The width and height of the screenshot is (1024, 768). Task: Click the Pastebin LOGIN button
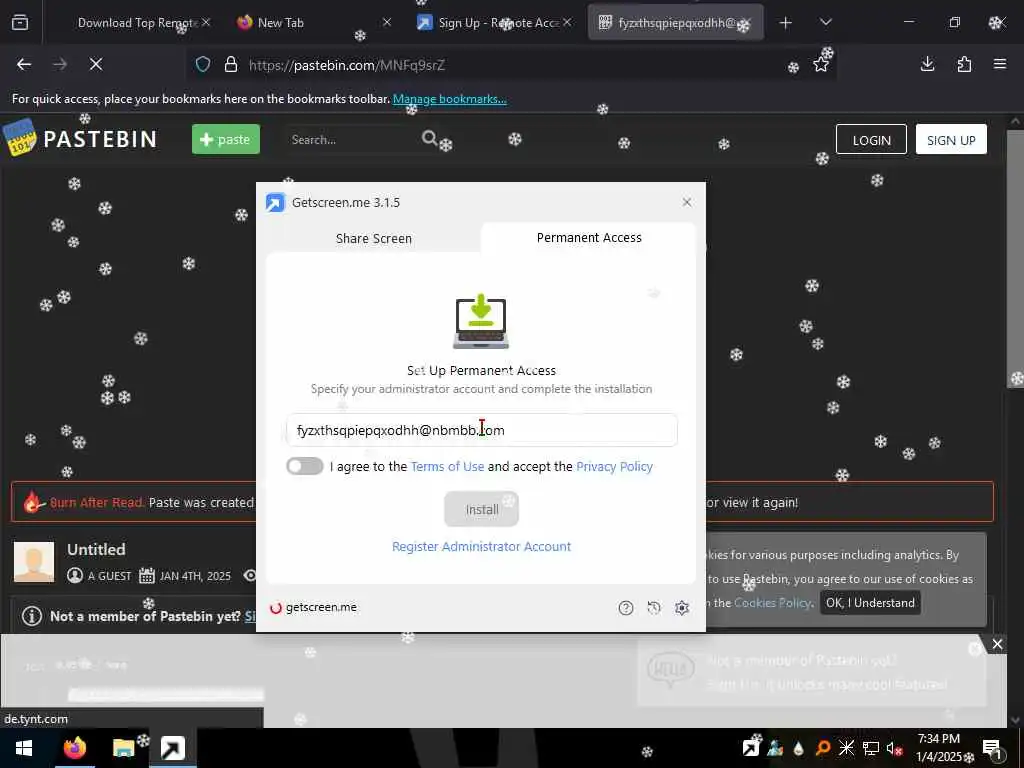tap(871, 140)
